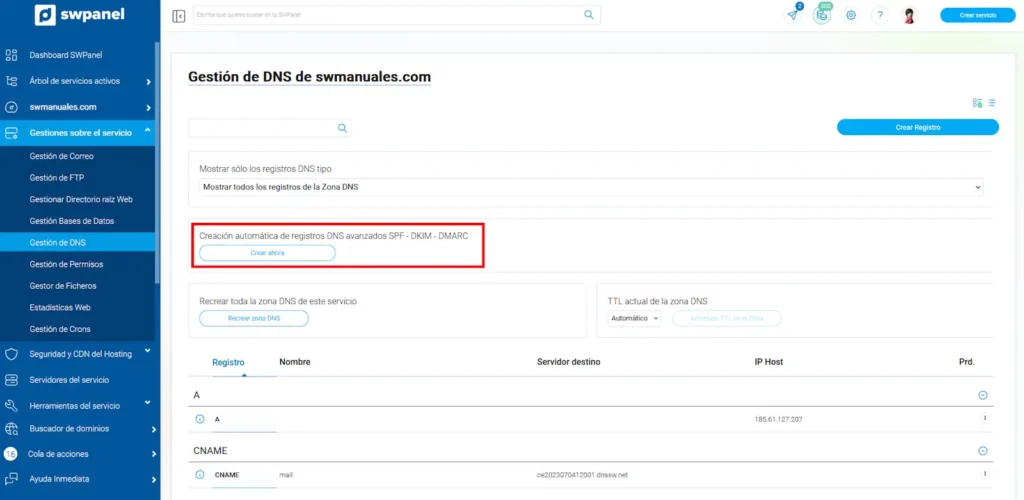The height and width of the screenshot is (500, 1024).
Task: Click the Recrear zona DNS button
Action: pyautogui.click(x=254, y=318)
